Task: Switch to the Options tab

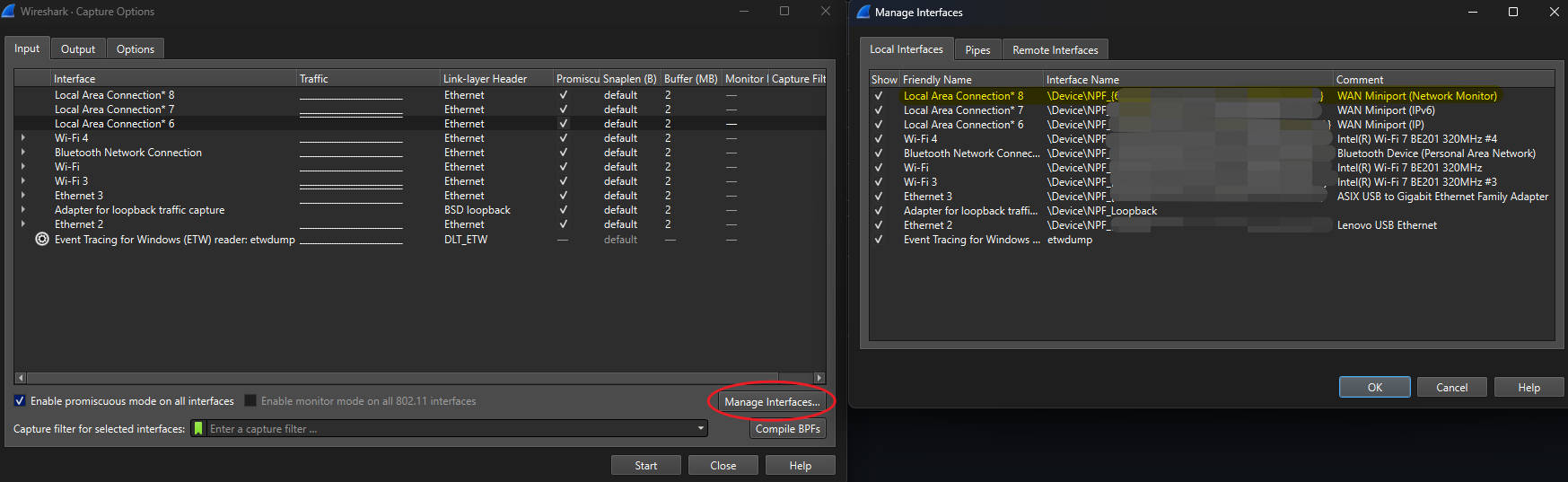Action: coord(136,49)
